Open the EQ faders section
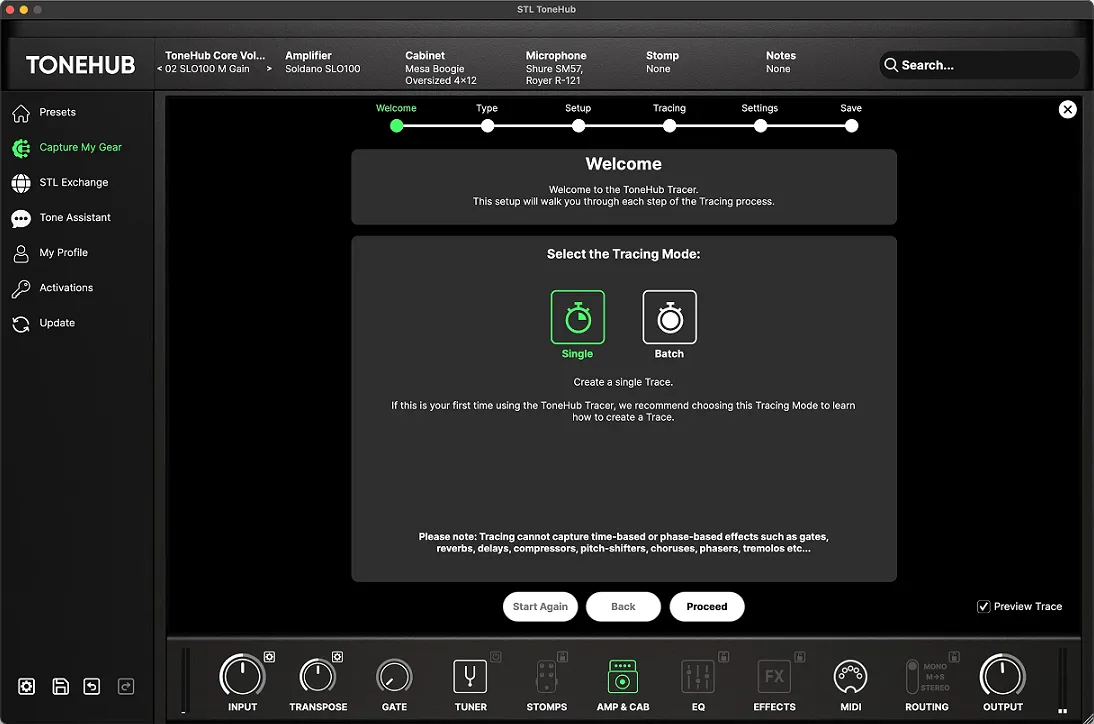Viewport: 1094px width, 724px height. pyautogui.click(x=698, y=676)
